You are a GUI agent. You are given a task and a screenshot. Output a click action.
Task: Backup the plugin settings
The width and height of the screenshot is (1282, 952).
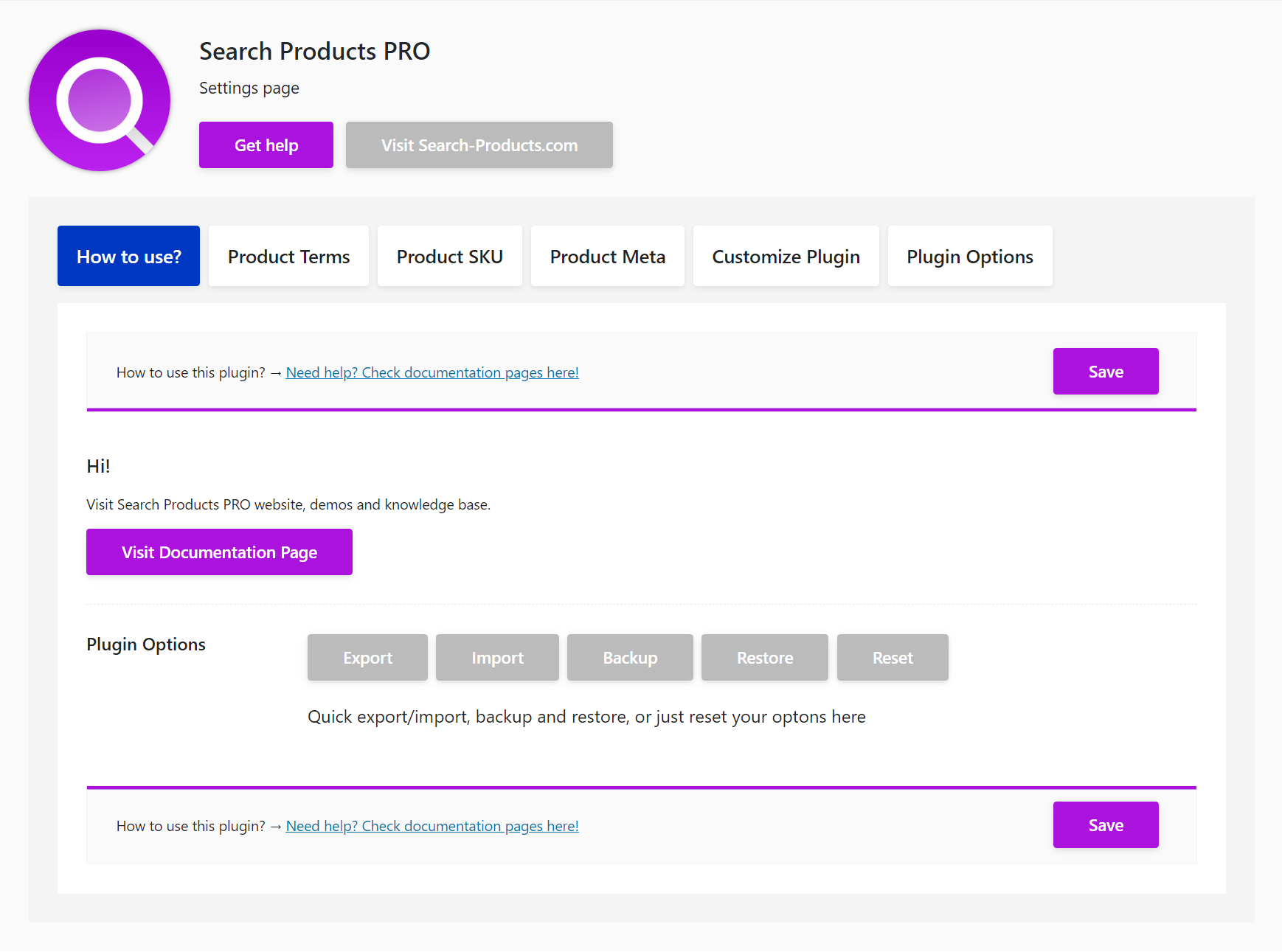pyautogui.click(x=630, y=657)
